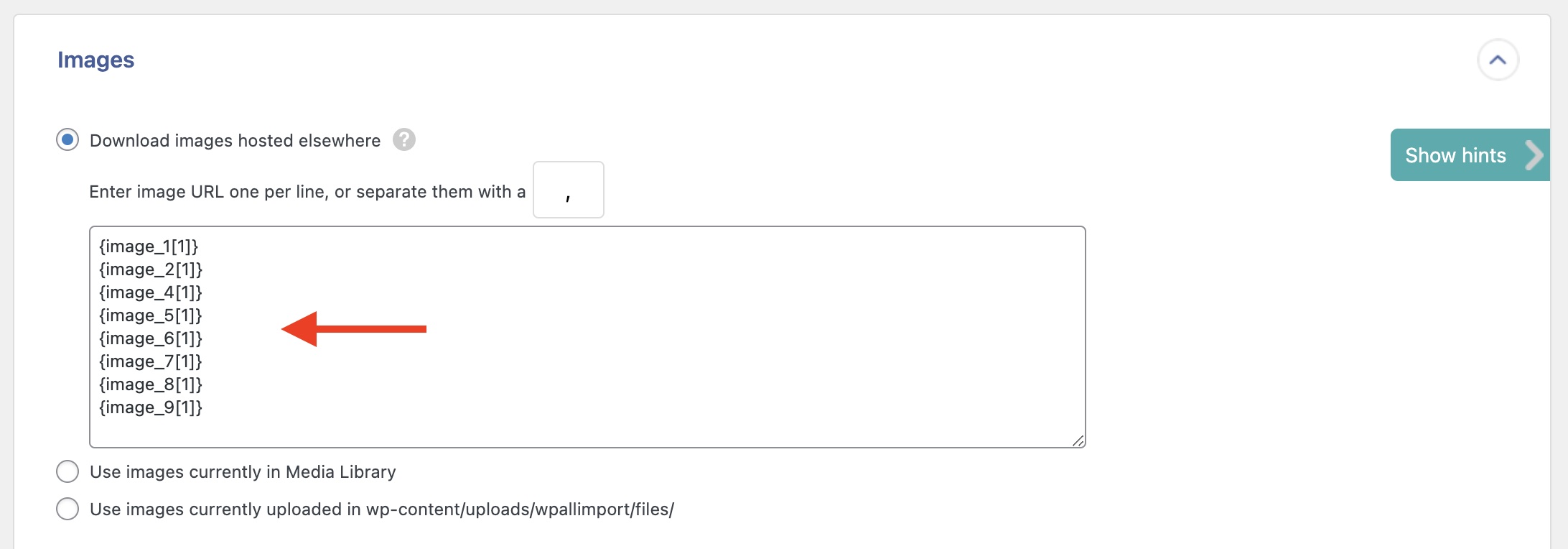Place cursor on the {image_8[1]} line
The image size is (1568, 549).
[x=151, y=384]
